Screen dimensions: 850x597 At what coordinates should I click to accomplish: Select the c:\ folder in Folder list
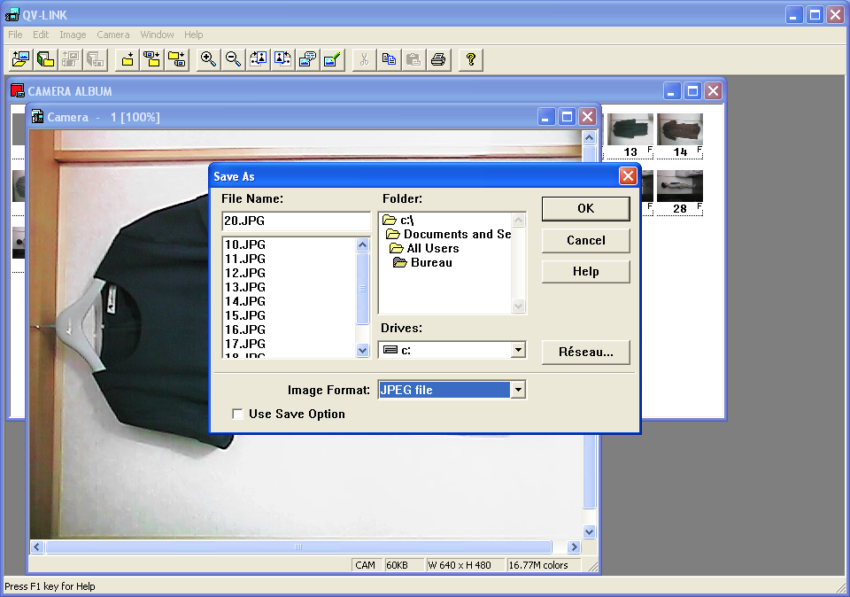pyautogui.click(x=398, y=220)
